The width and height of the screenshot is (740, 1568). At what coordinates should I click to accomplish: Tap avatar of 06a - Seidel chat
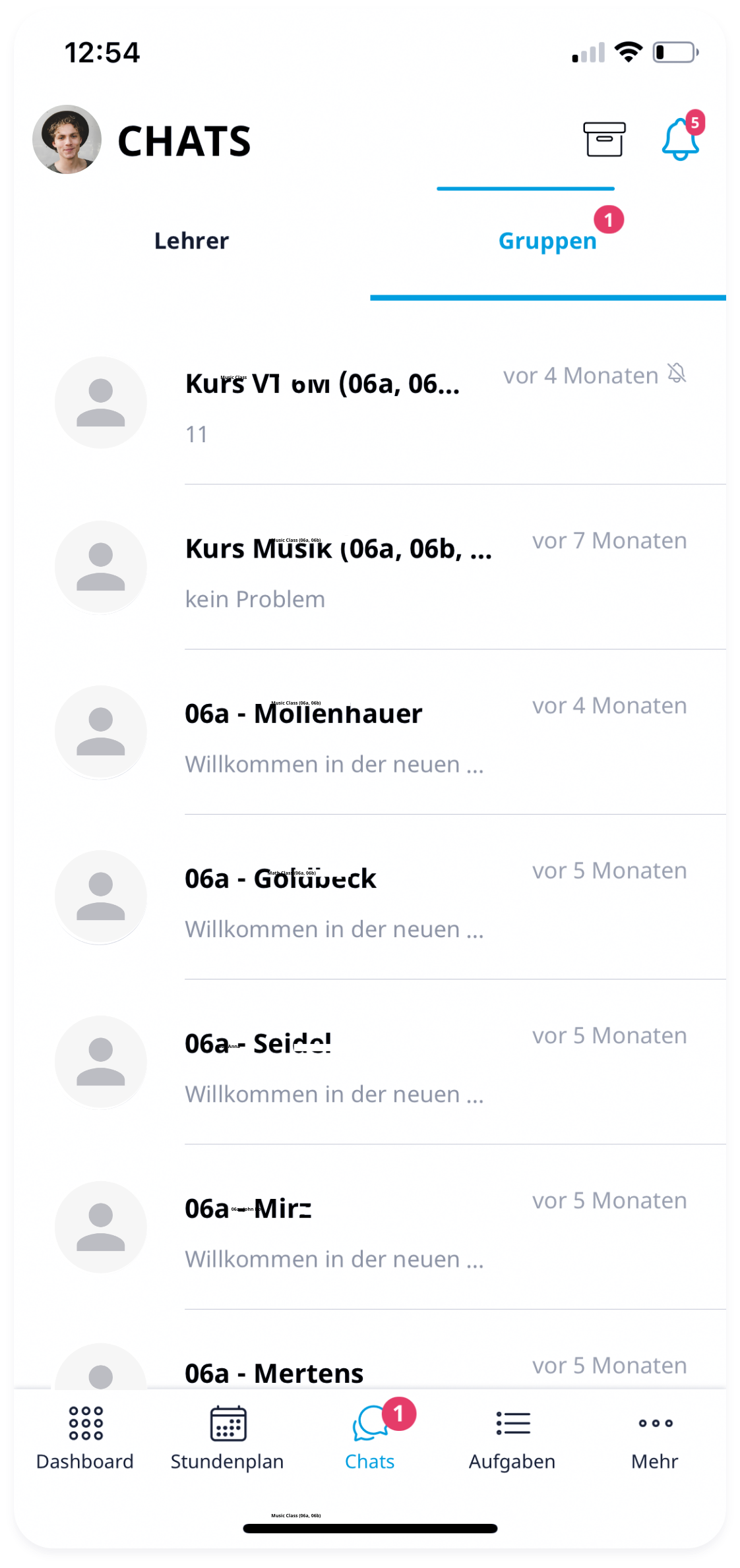pyautogui.click(x=101, y=1062)
